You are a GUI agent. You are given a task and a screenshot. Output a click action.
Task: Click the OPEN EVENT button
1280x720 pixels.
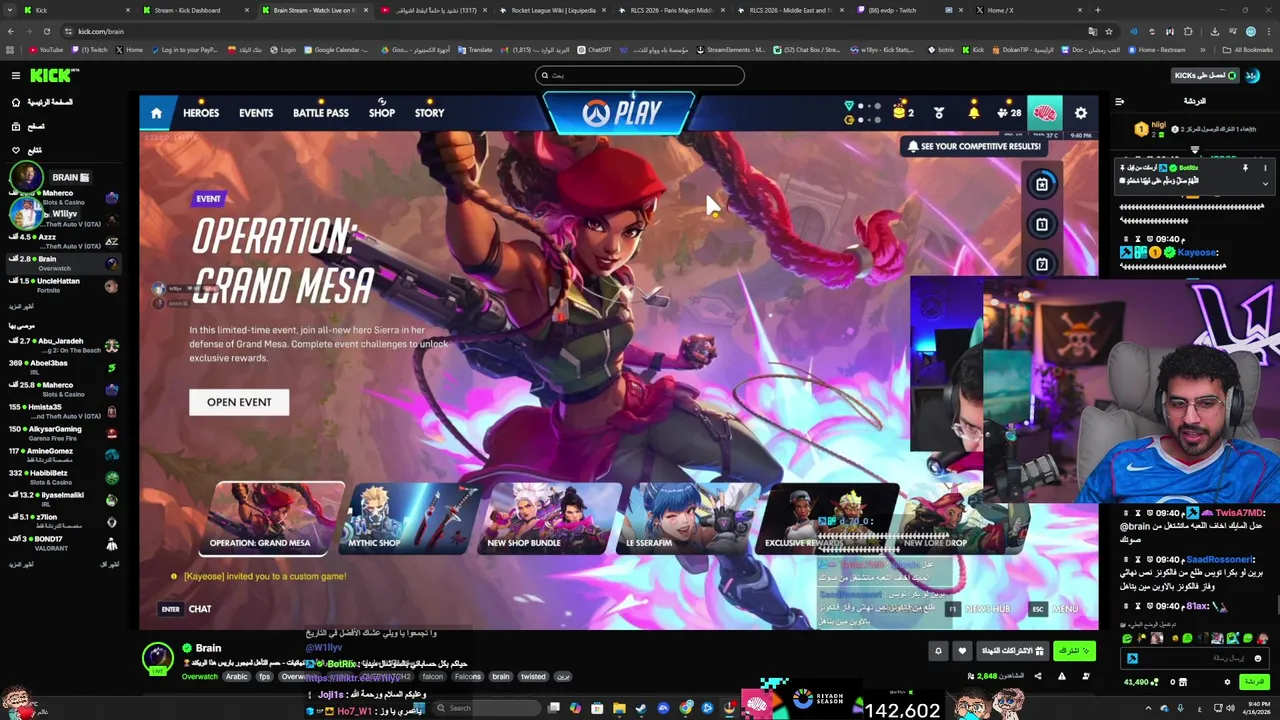tap(239, 402)
